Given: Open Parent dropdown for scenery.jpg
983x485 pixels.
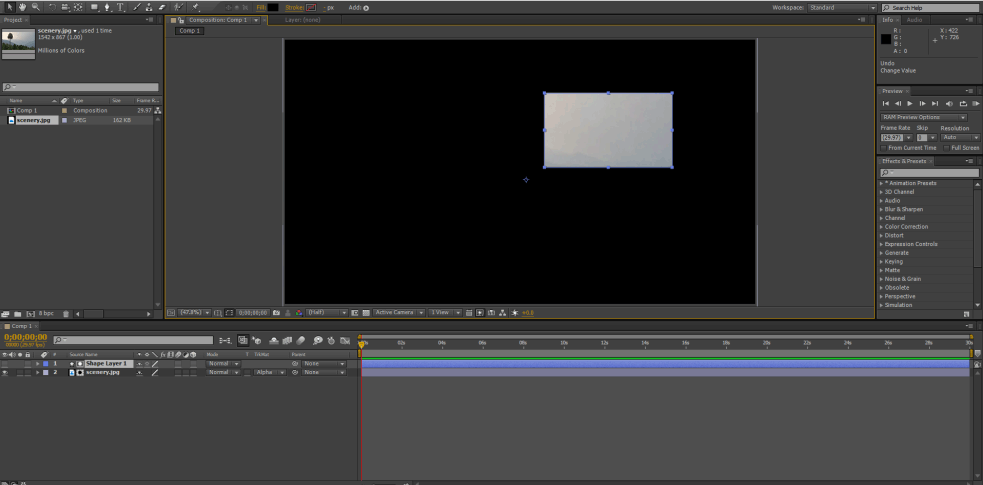Looking at the screenshot, I should point(324,372).
